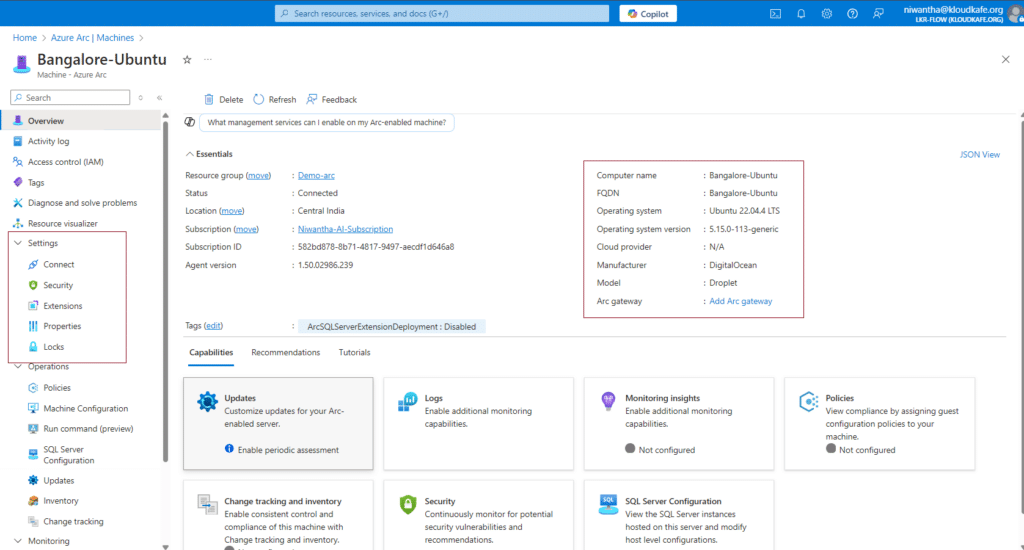Click the Add Arc gateway link

[740, 301]
